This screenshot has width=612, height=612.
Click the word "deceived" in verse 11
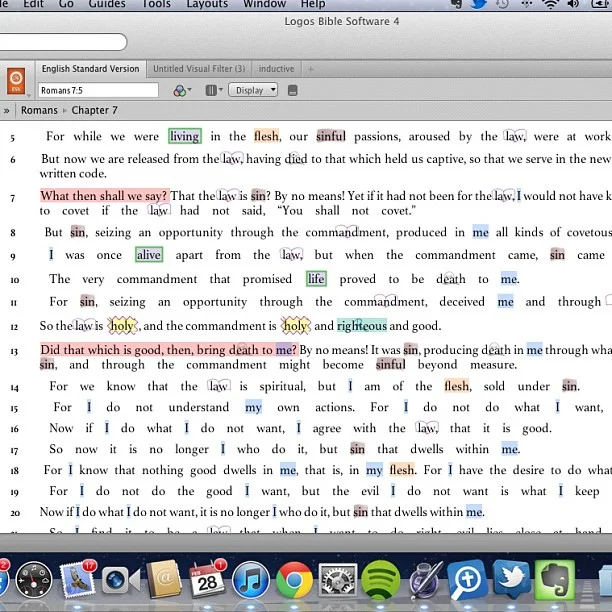(x=462, y=302)
